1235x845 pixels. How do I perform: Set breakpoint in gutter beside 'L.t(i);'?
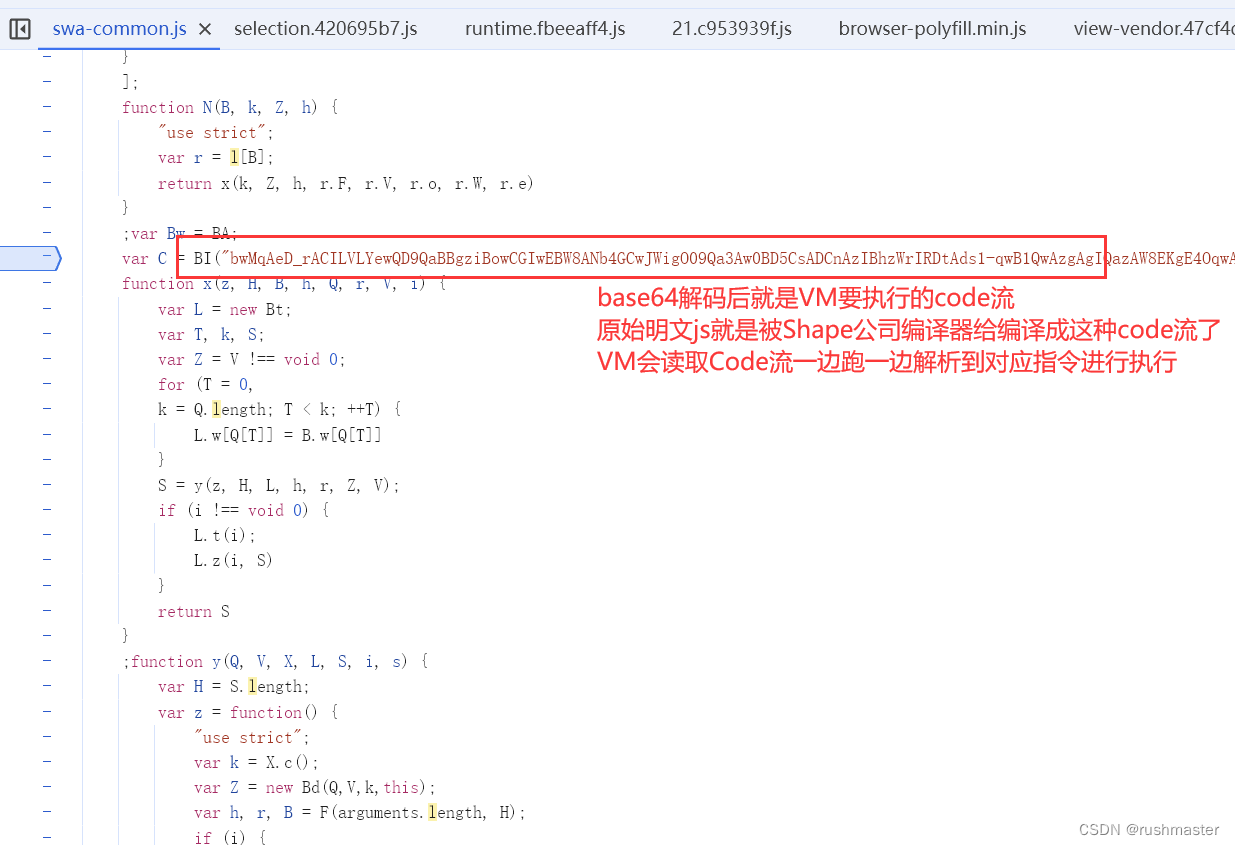47,535
